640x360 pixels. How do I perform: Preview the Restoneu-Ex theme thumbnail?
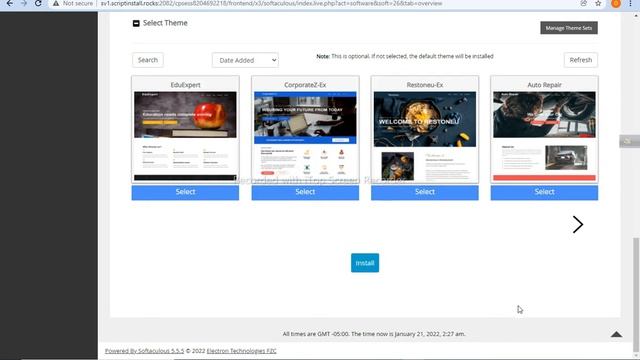pos(424,136)
